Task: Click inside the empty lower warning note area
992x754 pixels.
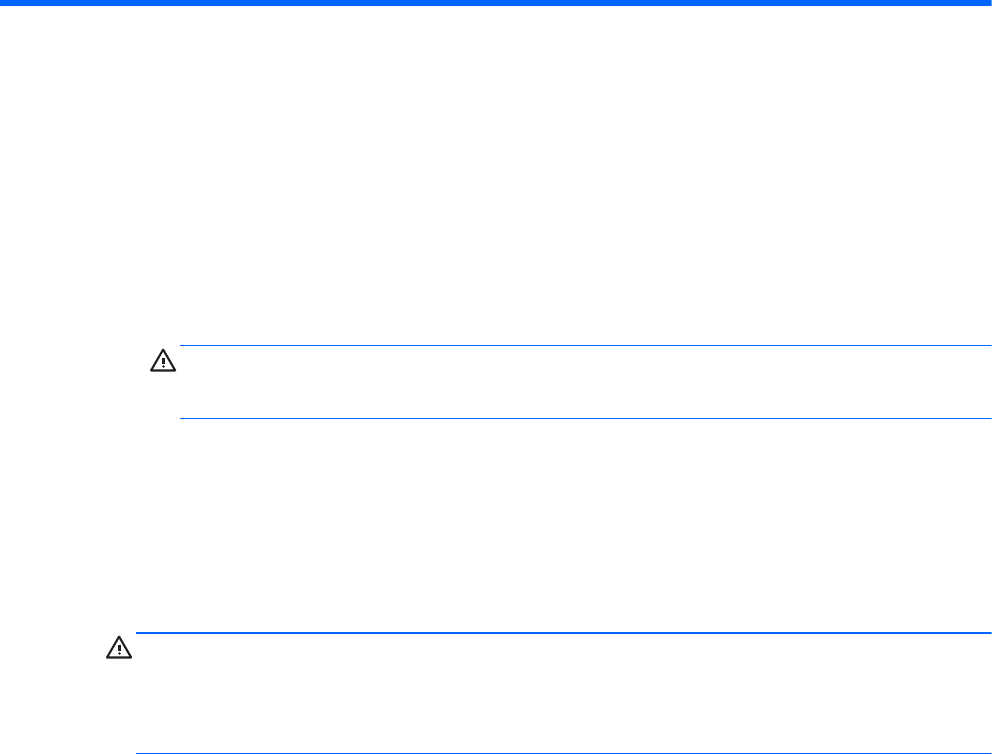Action: pyautogui.click(x=562, y=692)
